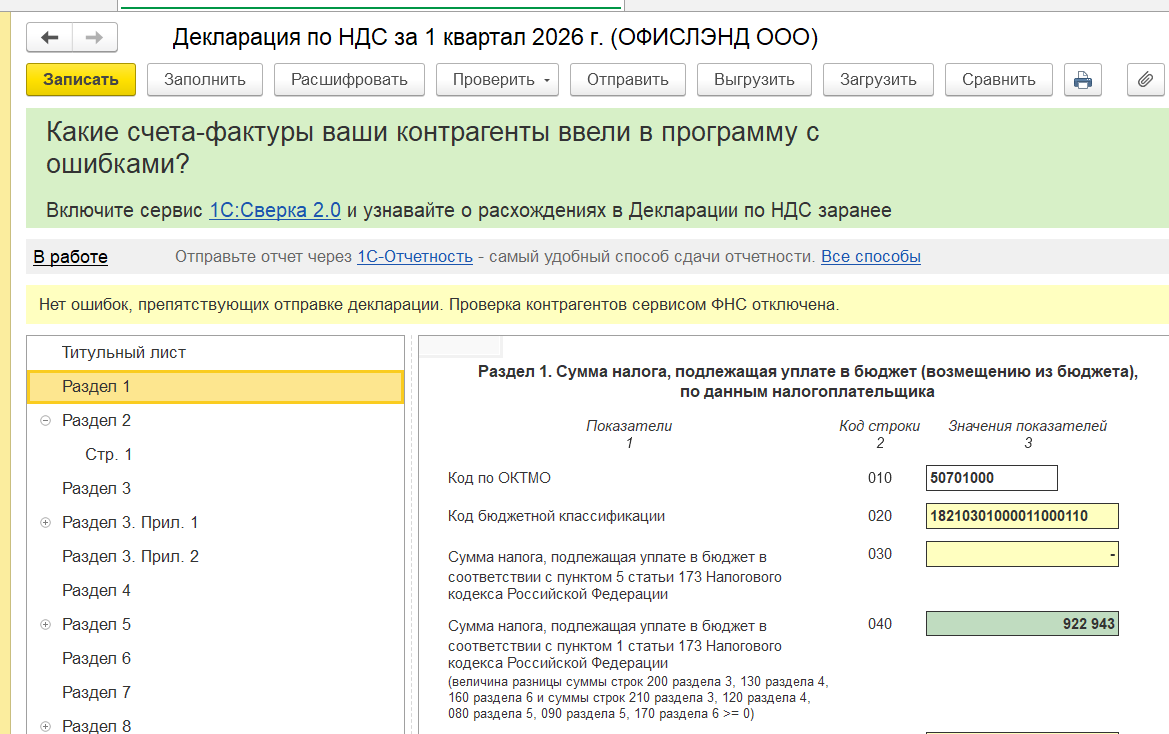Select Раздел 2 in the section tree
This screenshot has height=734, width=1169.
tap(96, 421)
